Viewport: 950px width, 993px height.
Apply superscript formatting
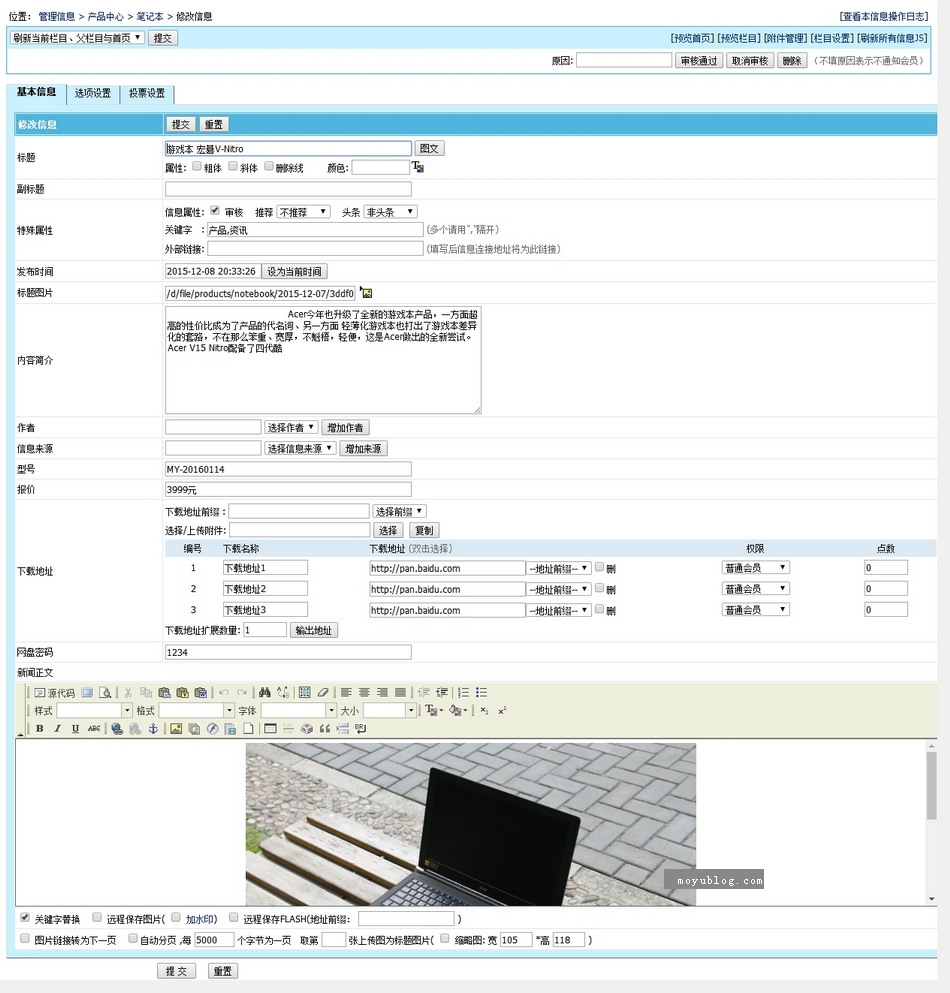click(502, 711)
